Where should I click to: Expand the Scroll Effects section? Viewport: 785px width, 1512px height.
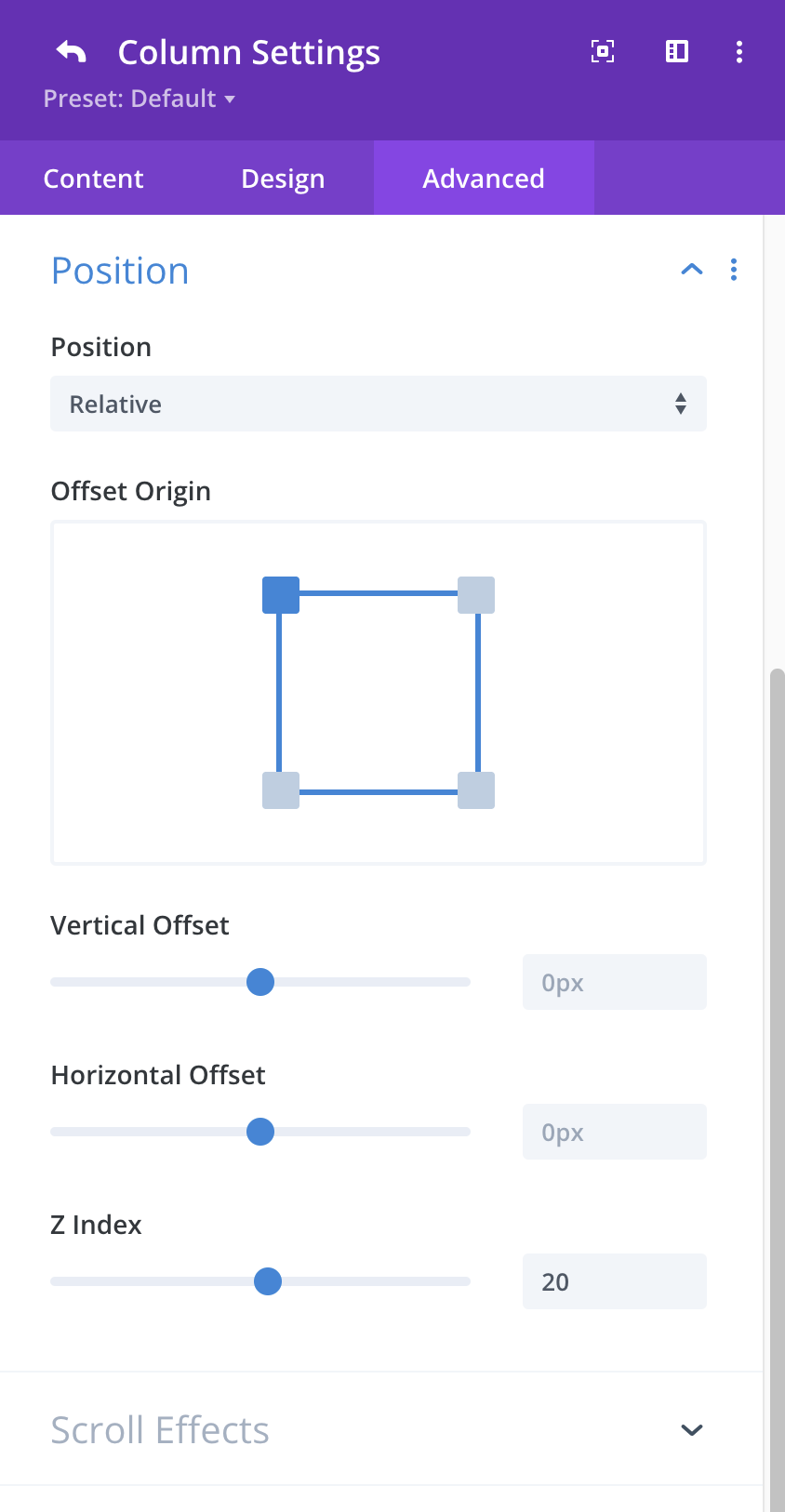tap(692, 1430)
